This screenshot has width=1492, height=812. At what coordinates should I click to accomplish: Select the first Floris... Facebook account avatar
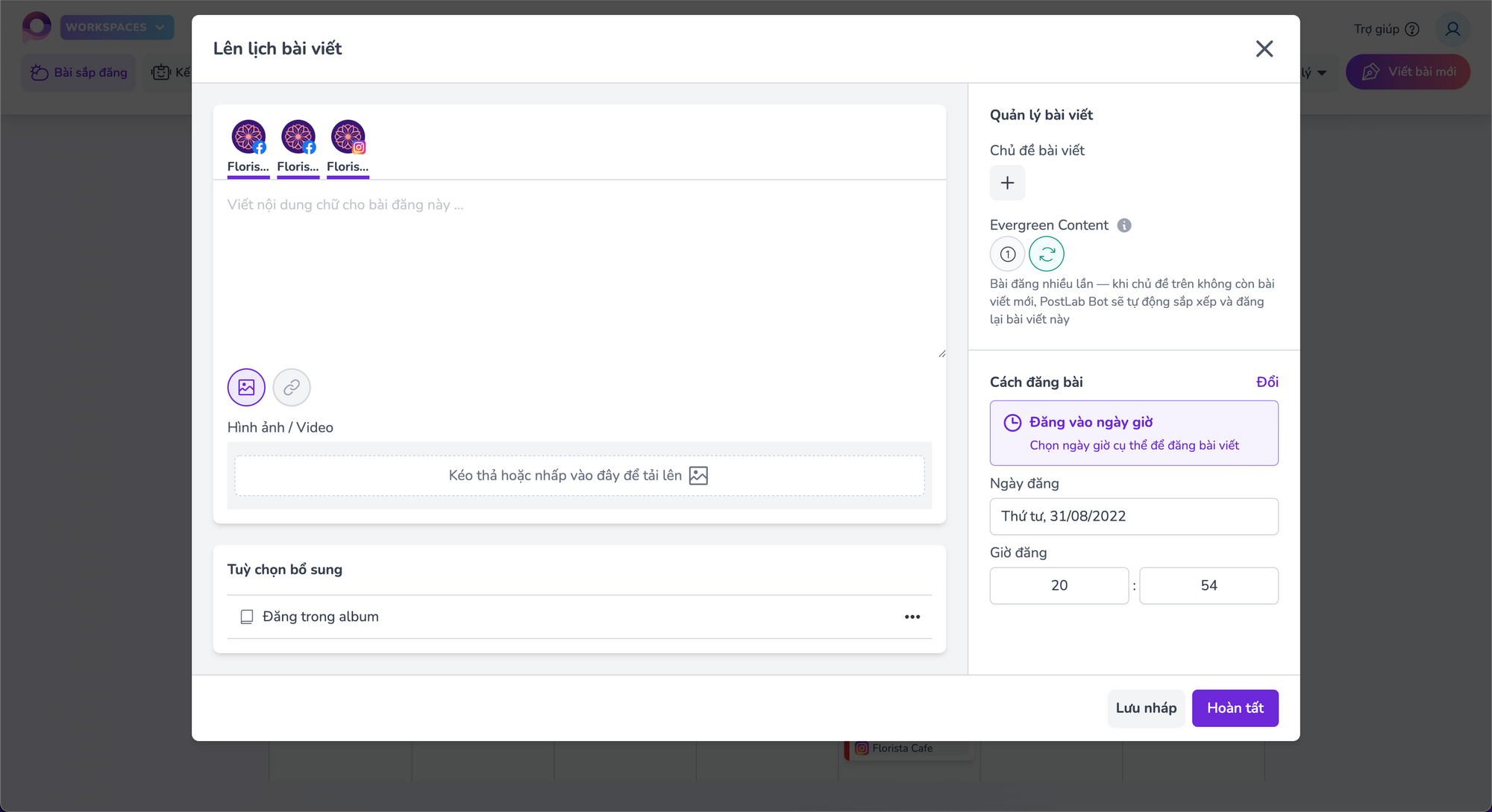coord(248,137)
